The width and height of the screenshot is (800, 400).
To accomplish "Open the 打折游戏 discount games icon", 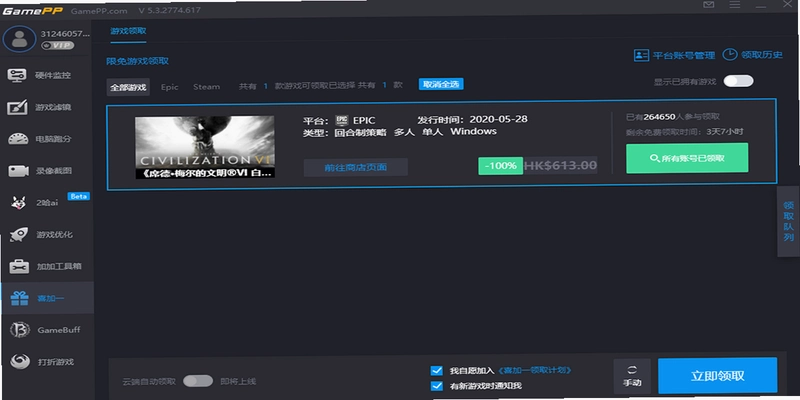I will (x=19, y=362).
